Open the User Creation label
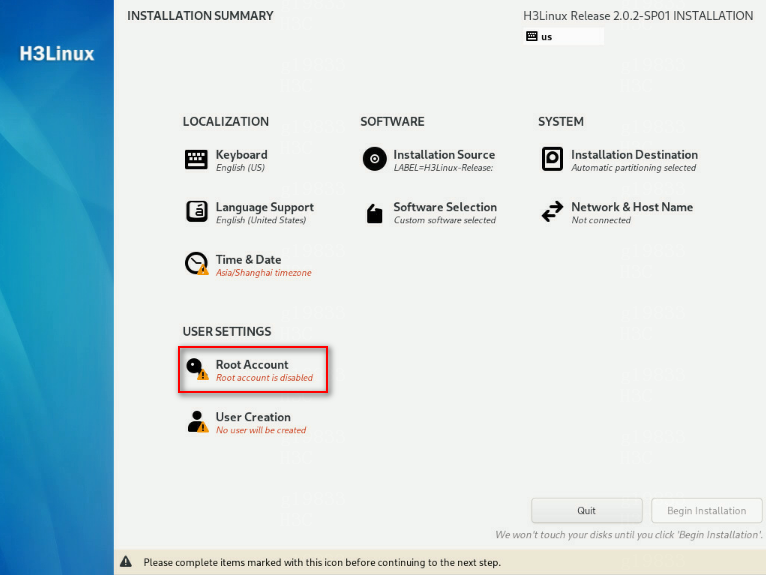Image resolution: width=766 pixels, height=575 pixels. tap(253, 417)
